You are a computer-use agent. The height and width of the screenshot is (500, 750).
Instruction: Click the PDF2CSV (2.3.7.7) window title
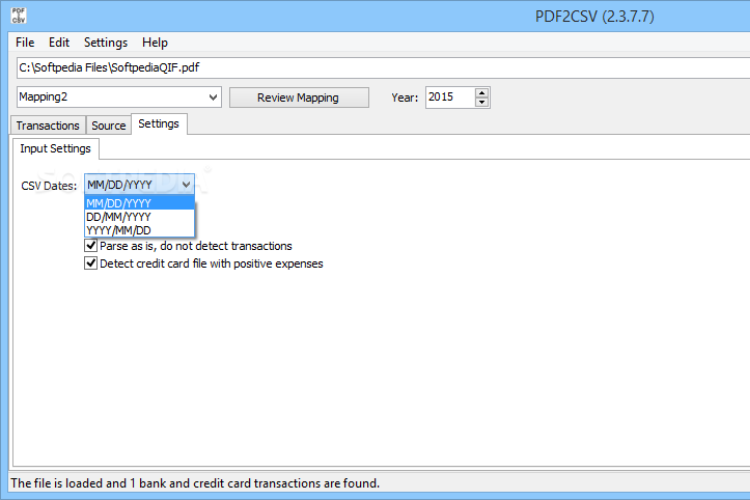(x=595, y=17)
